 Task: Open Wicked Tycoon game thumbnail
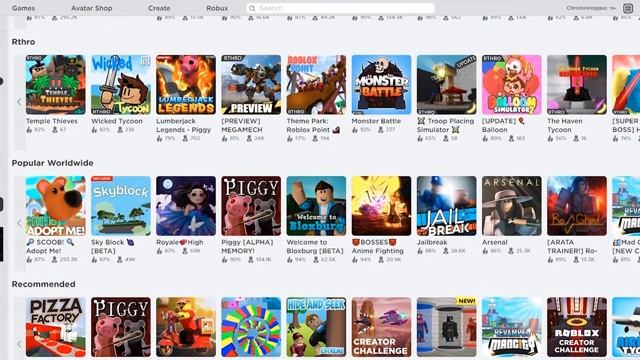point(121,85)
